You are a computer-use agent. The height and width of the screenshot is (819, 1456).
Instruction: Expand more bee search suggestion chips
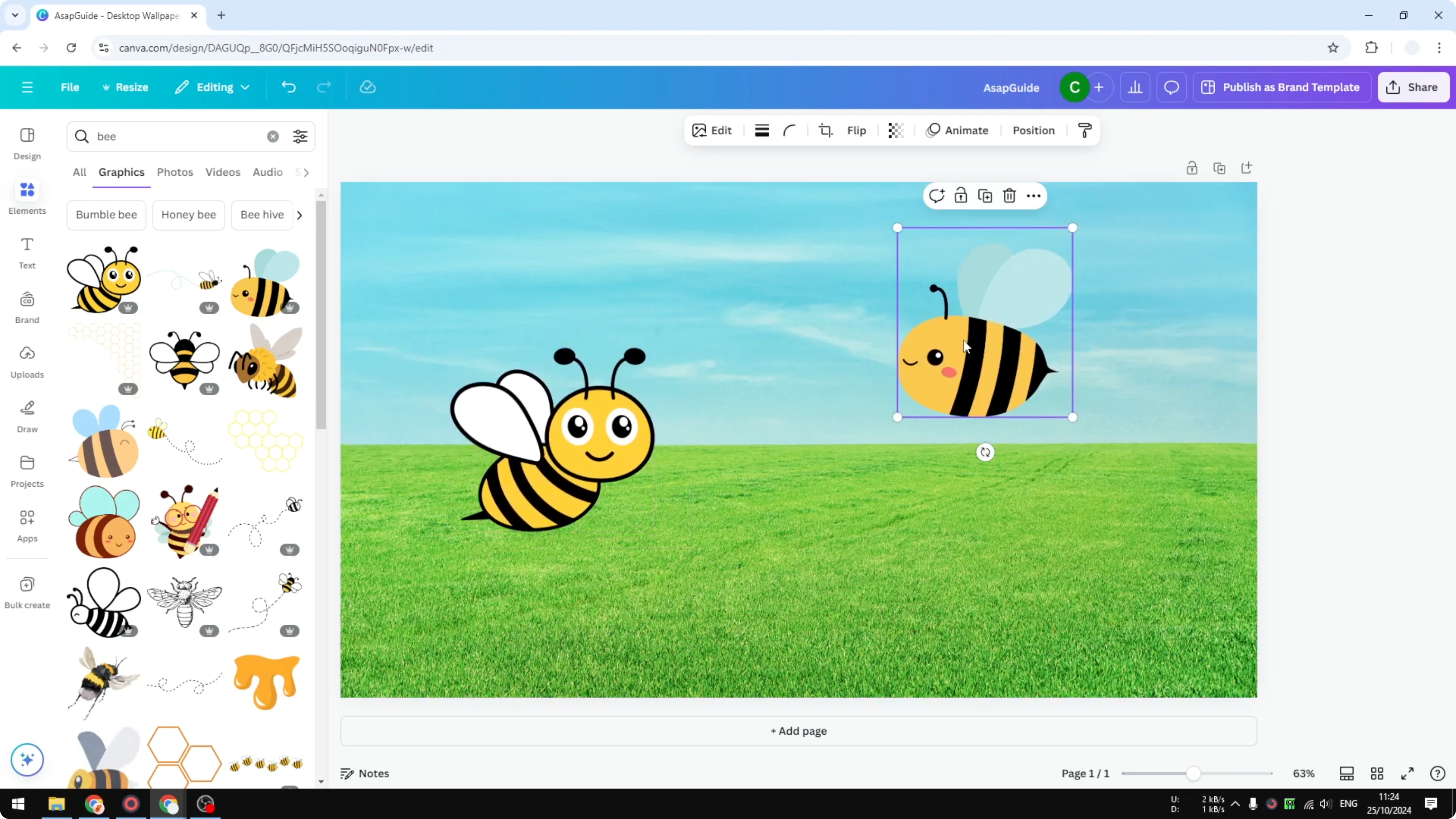coord(299,215)
